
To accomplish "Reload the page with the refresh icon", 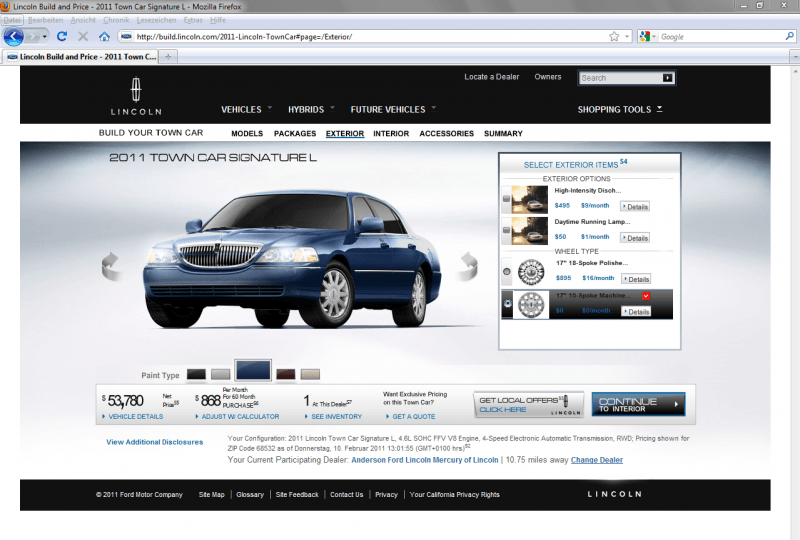I will point(62,37).
